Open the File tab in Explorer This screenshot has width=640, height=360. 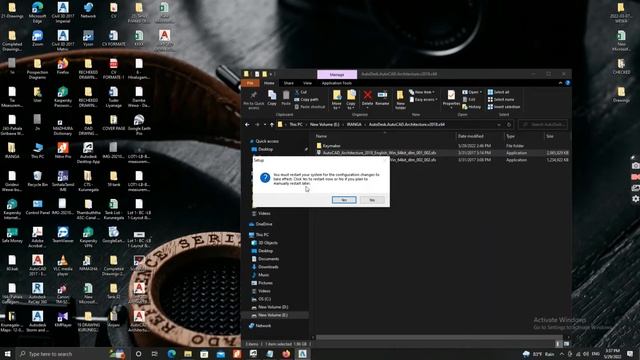250,83
